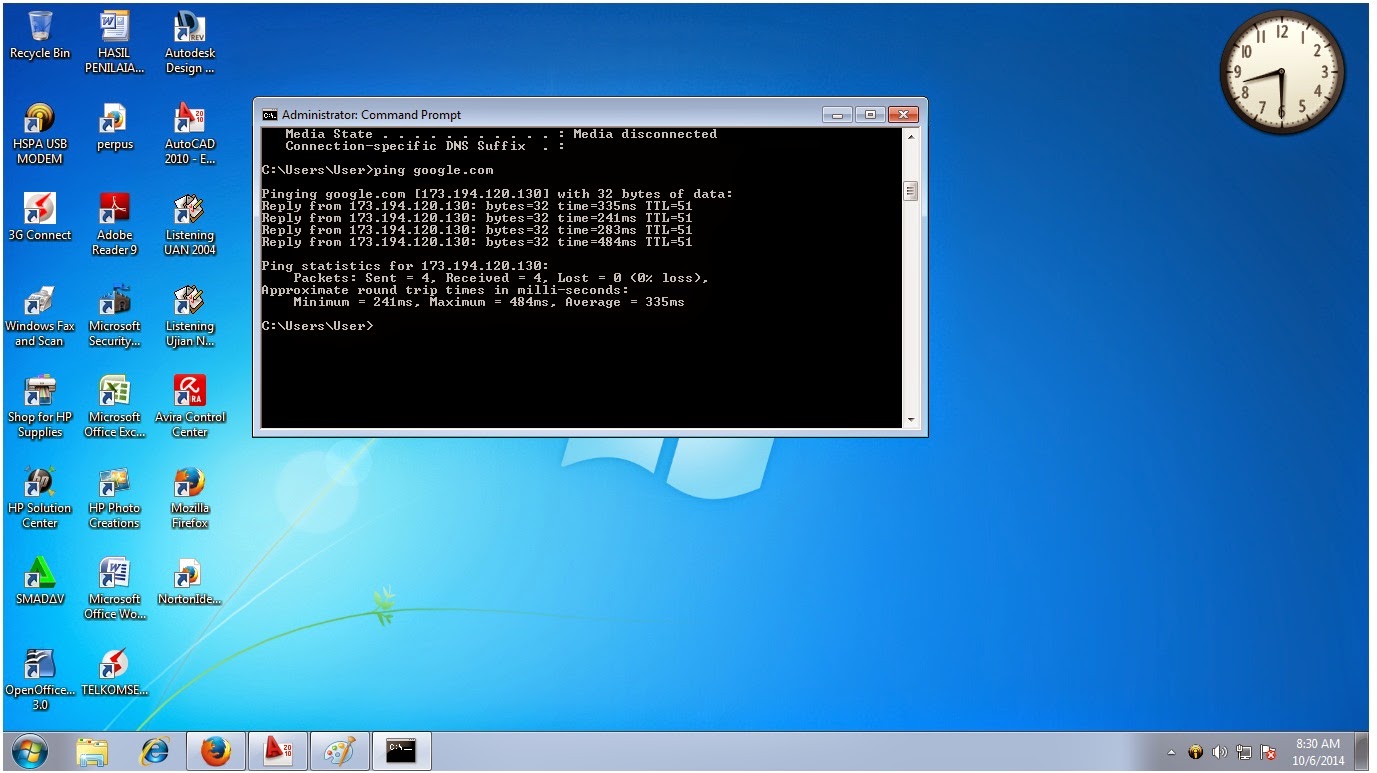Click the last C:\Users\User> prompt line
Screen dimensions: 1377x773
[317, 326]
